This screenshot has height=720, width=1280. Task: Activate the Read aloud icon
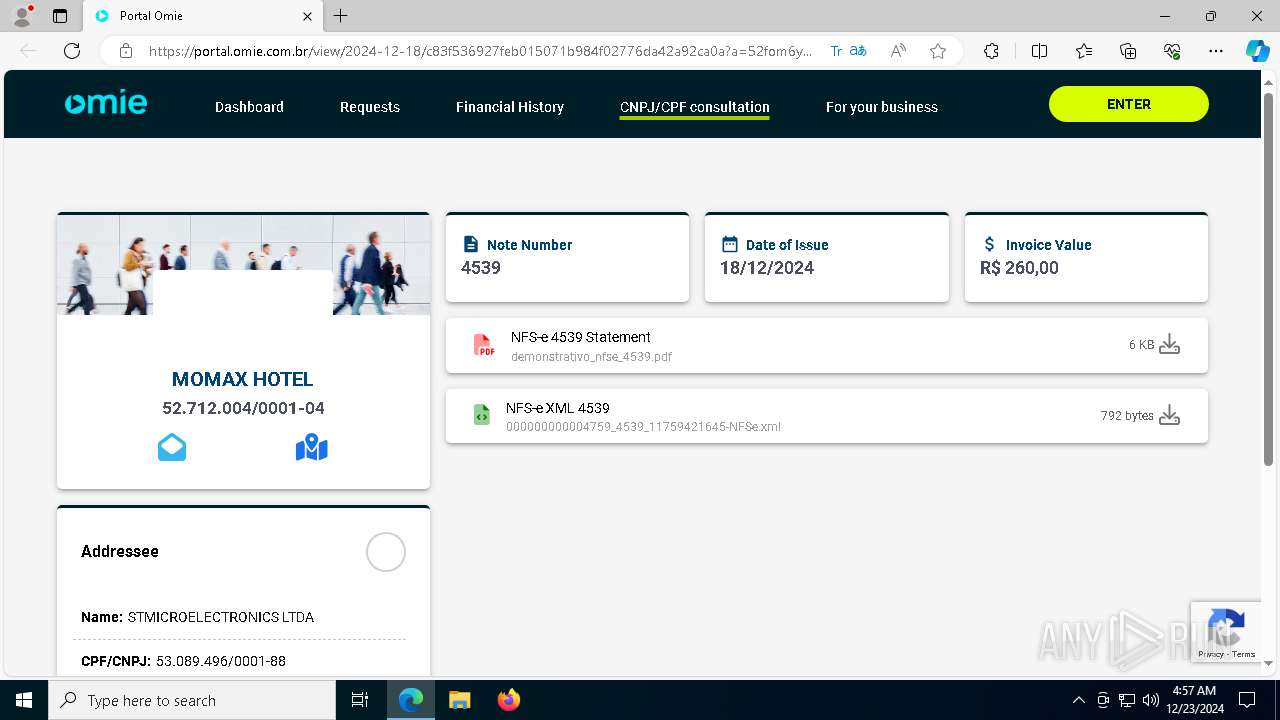898,51
